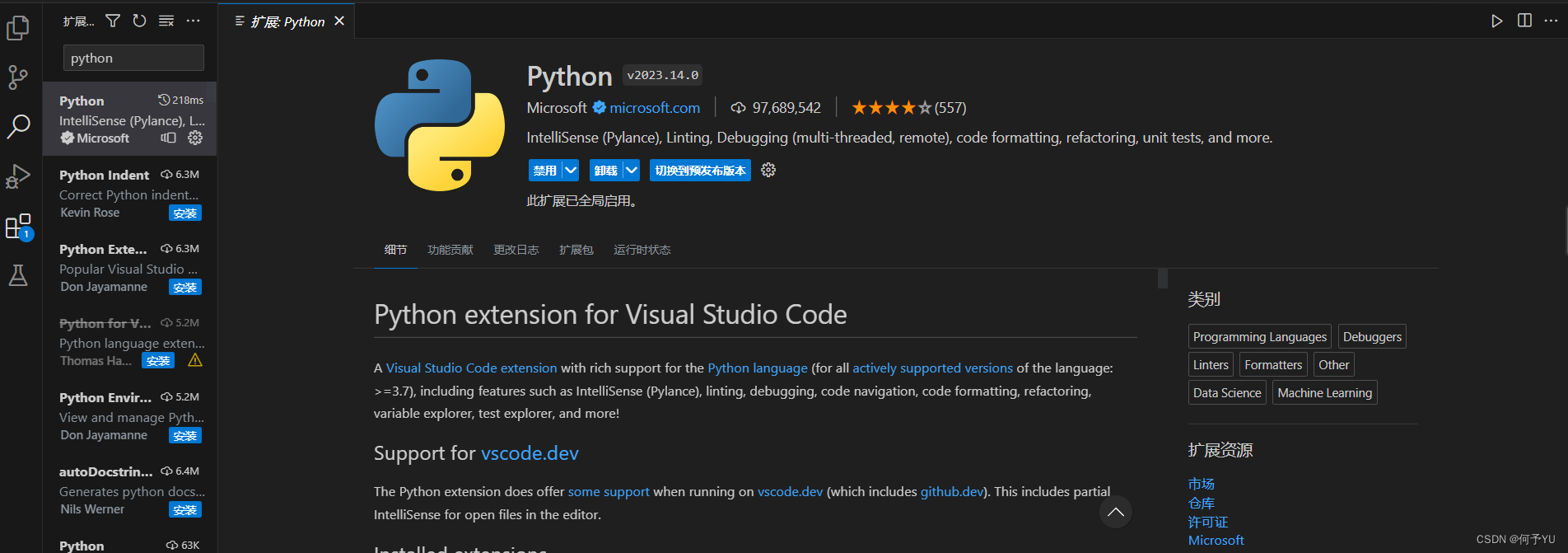Clear extension search results icon

(x=166, y=21)
